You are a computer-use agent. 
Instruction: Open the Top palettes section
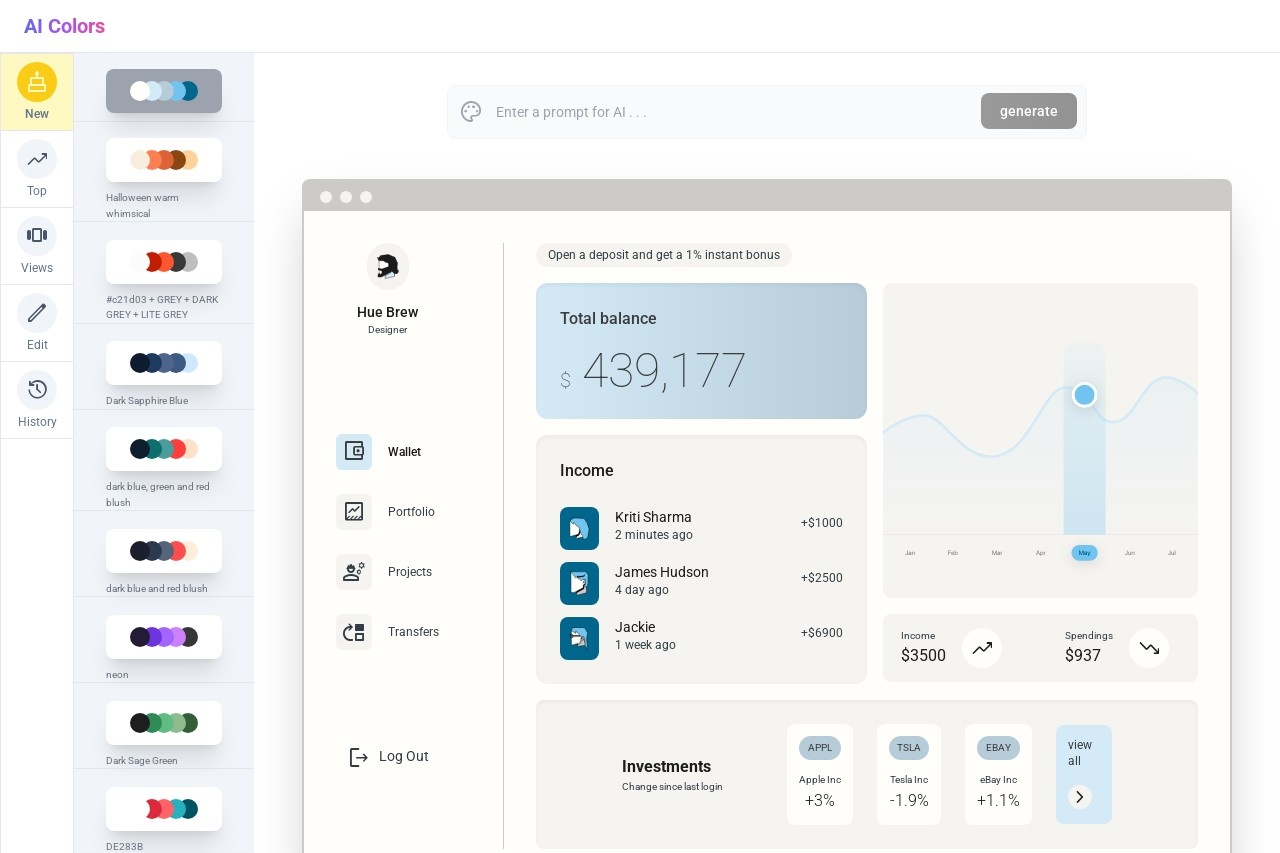(x=37, y=169)
